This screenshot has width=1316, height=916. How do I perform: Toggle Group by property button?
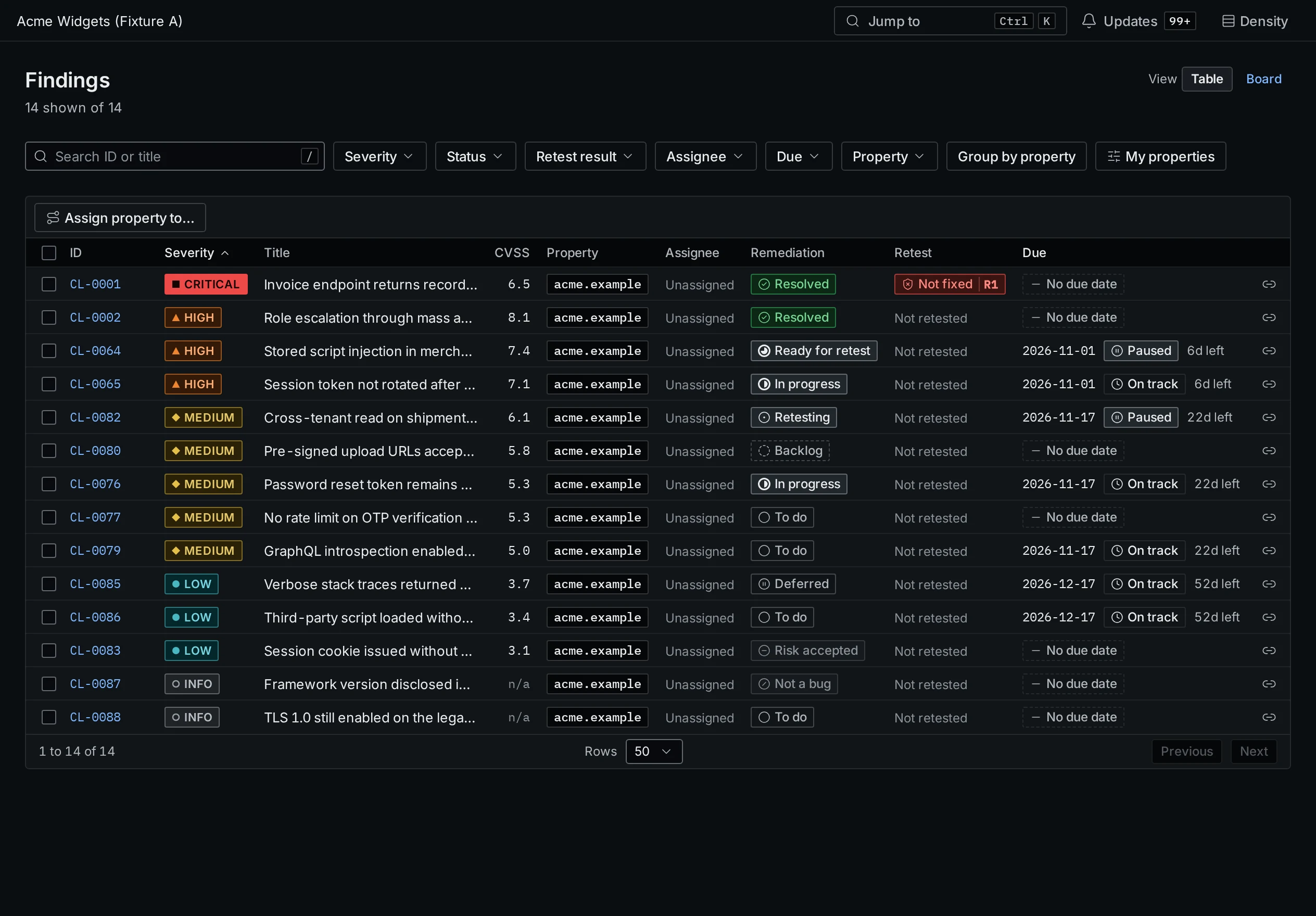[x=1016, y=157]
